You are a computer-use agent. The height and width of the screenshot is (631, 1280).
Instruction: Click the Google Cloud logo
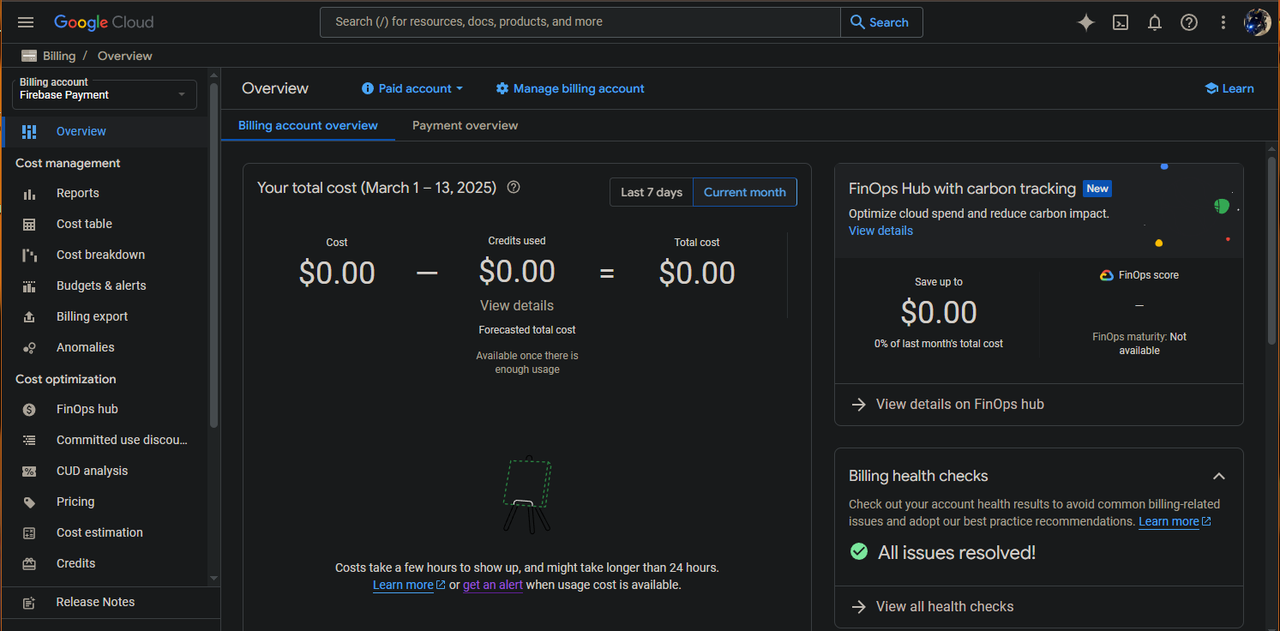(104, 22)
